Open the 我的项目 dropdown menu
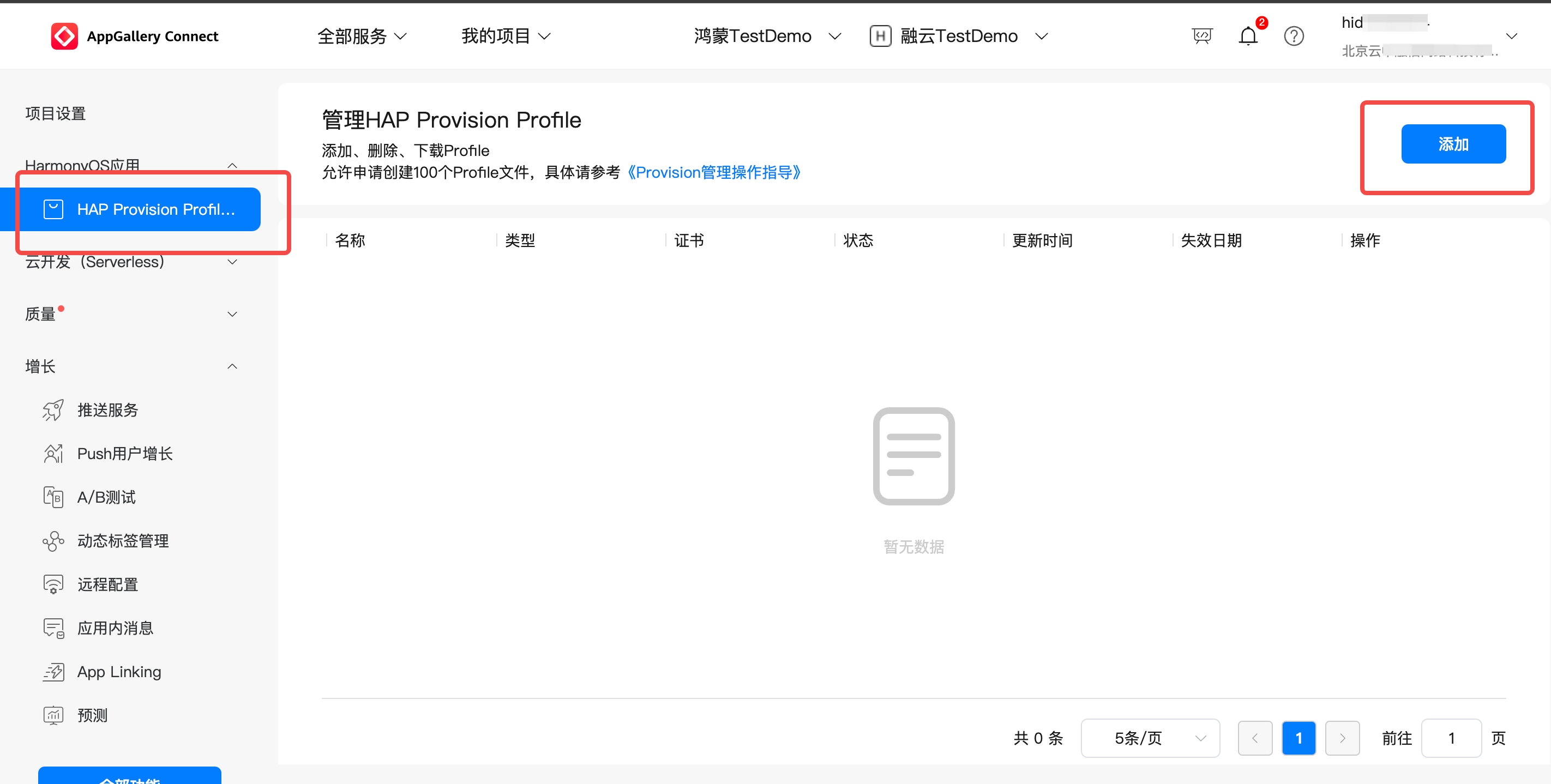Image resolution: width=1551 pixels, height=784 pixels. (506, 36)
